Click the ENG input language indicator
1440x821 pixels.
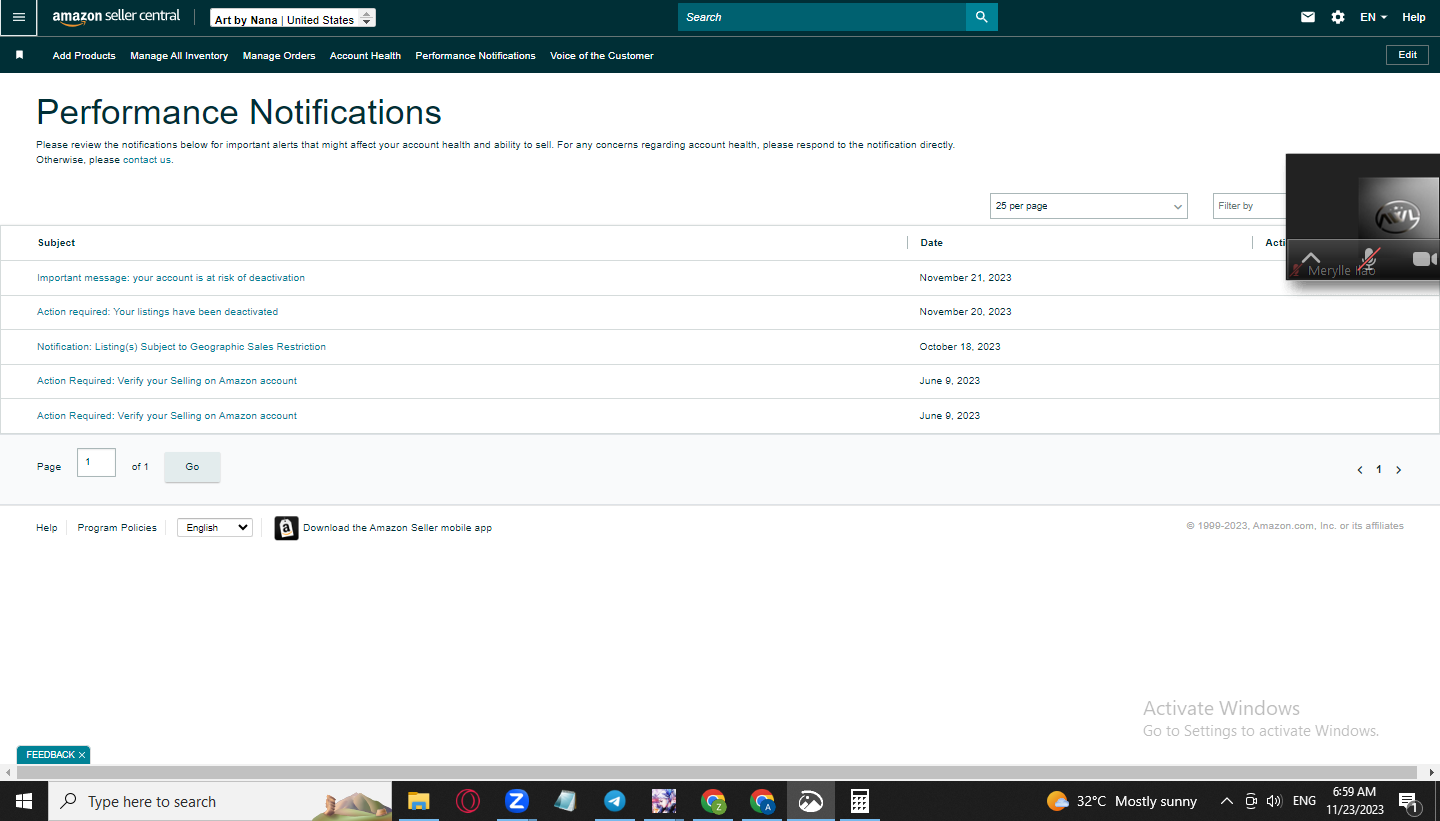(x=1304, y=801)
